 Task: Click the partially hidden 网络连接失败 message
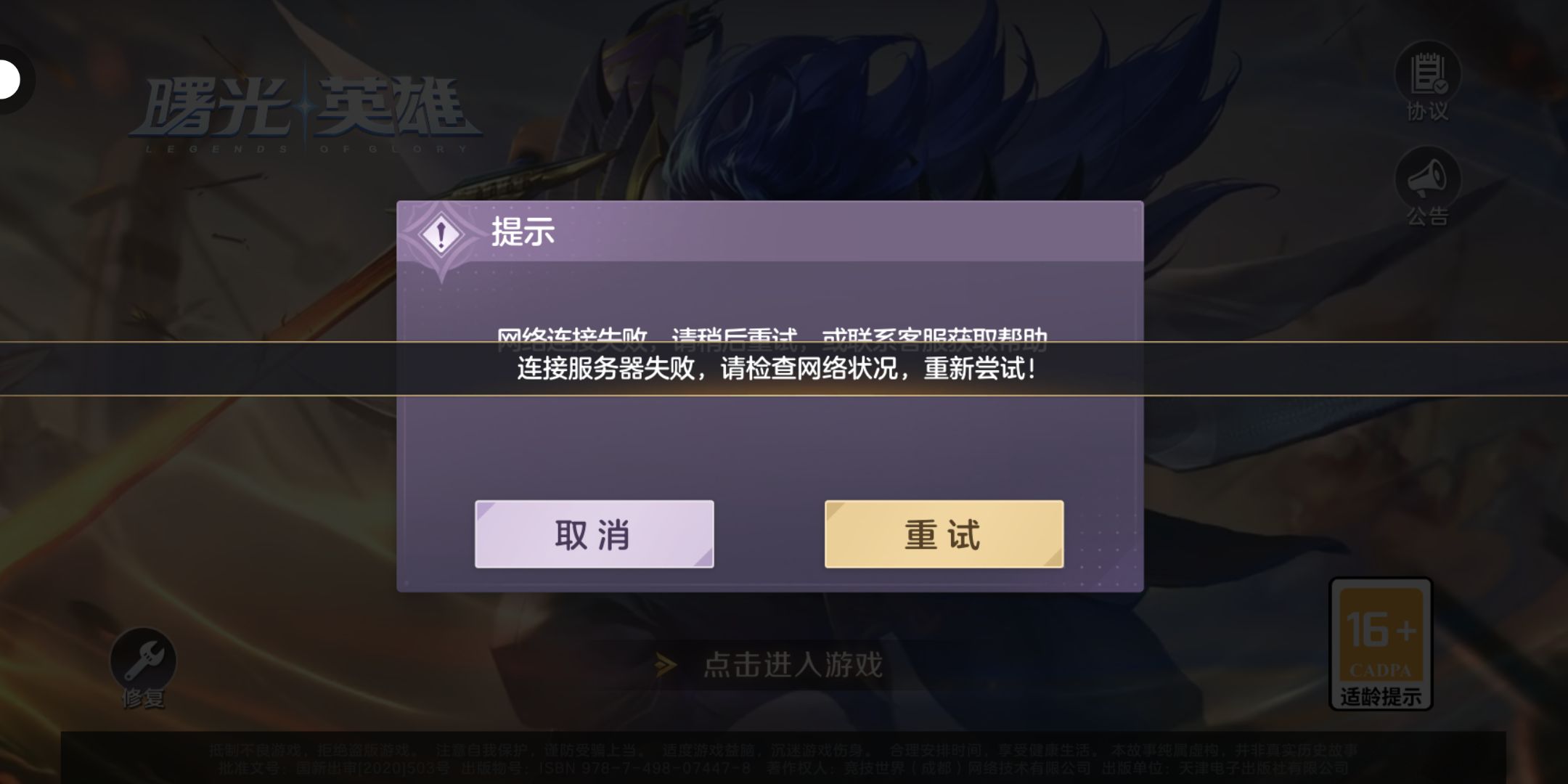coord(772,335)
